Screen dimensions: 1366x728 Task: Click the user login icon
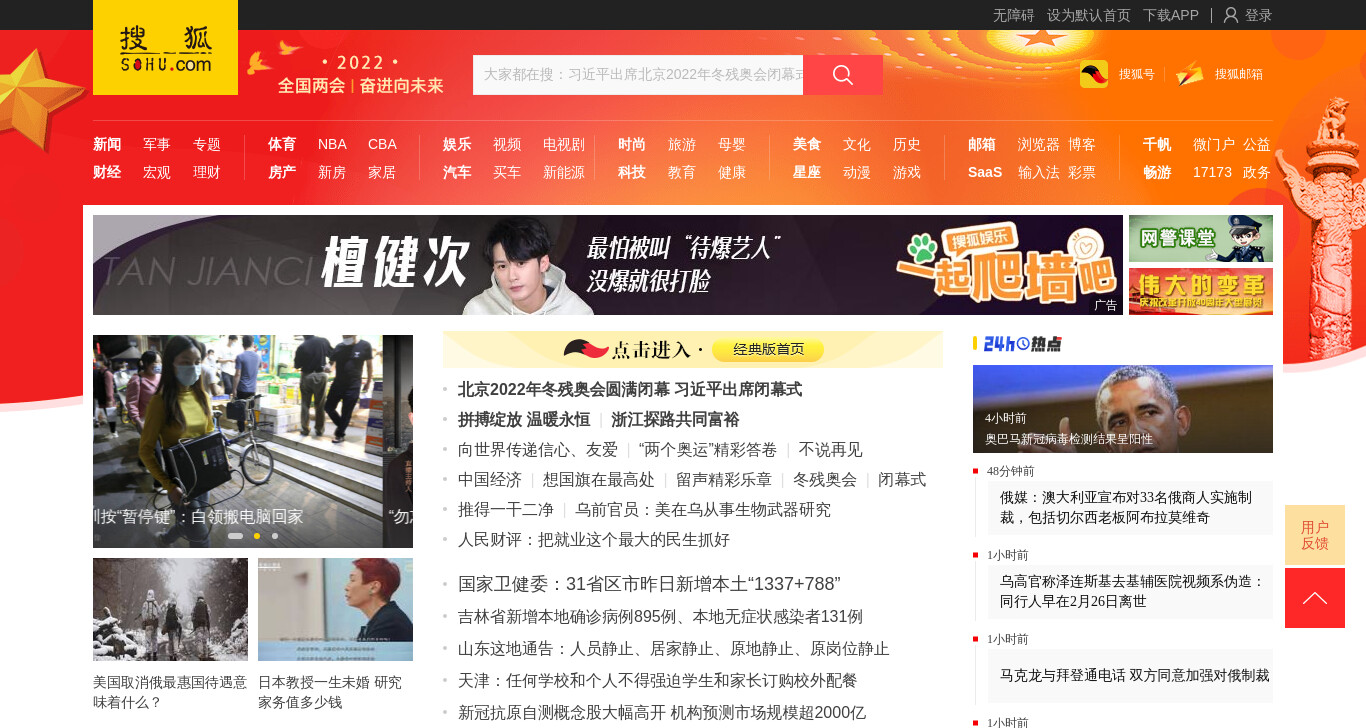tap(1231, 15)
